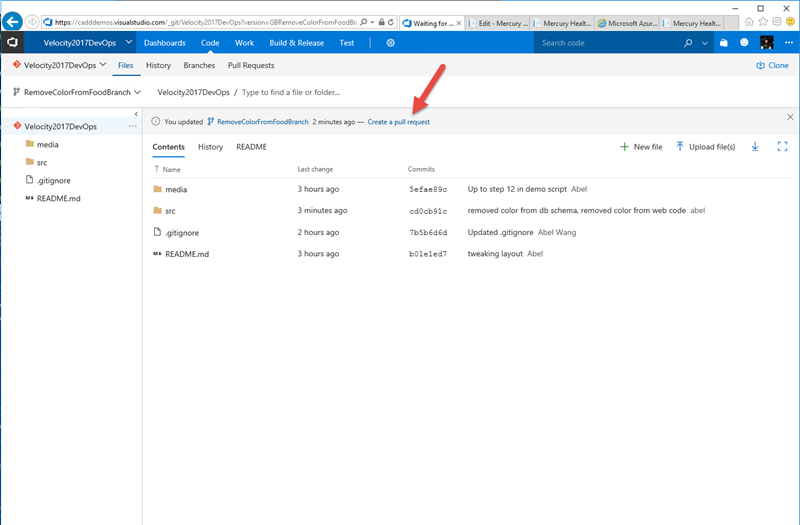Image resolution: width=800 pixels, height=525 pixels.
Task: Click the download as zip arrow icon
Action: point(755,147)
